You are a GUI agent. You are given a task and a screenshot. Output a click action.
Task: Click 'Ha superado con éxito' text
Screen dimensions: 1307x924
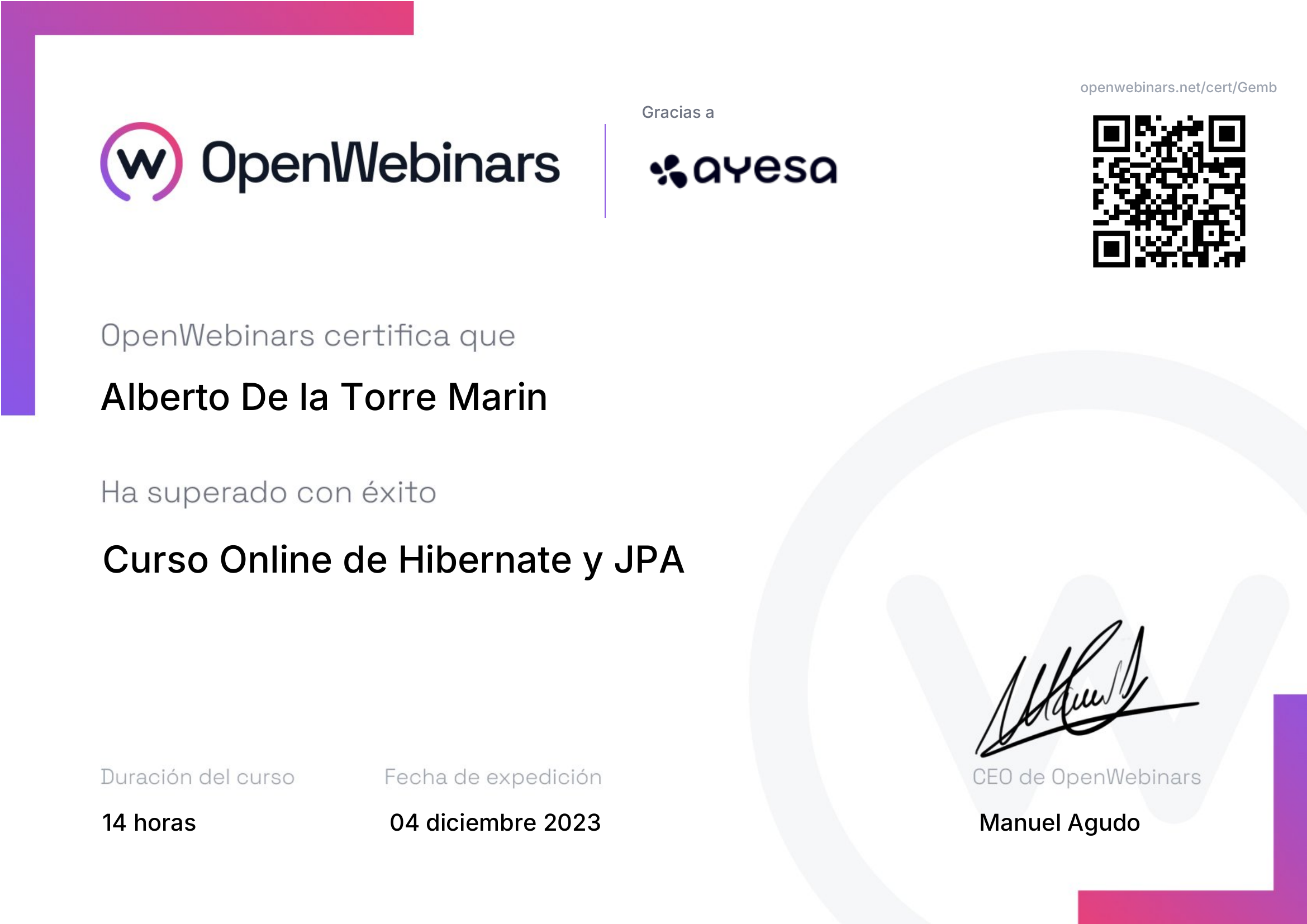269,492
